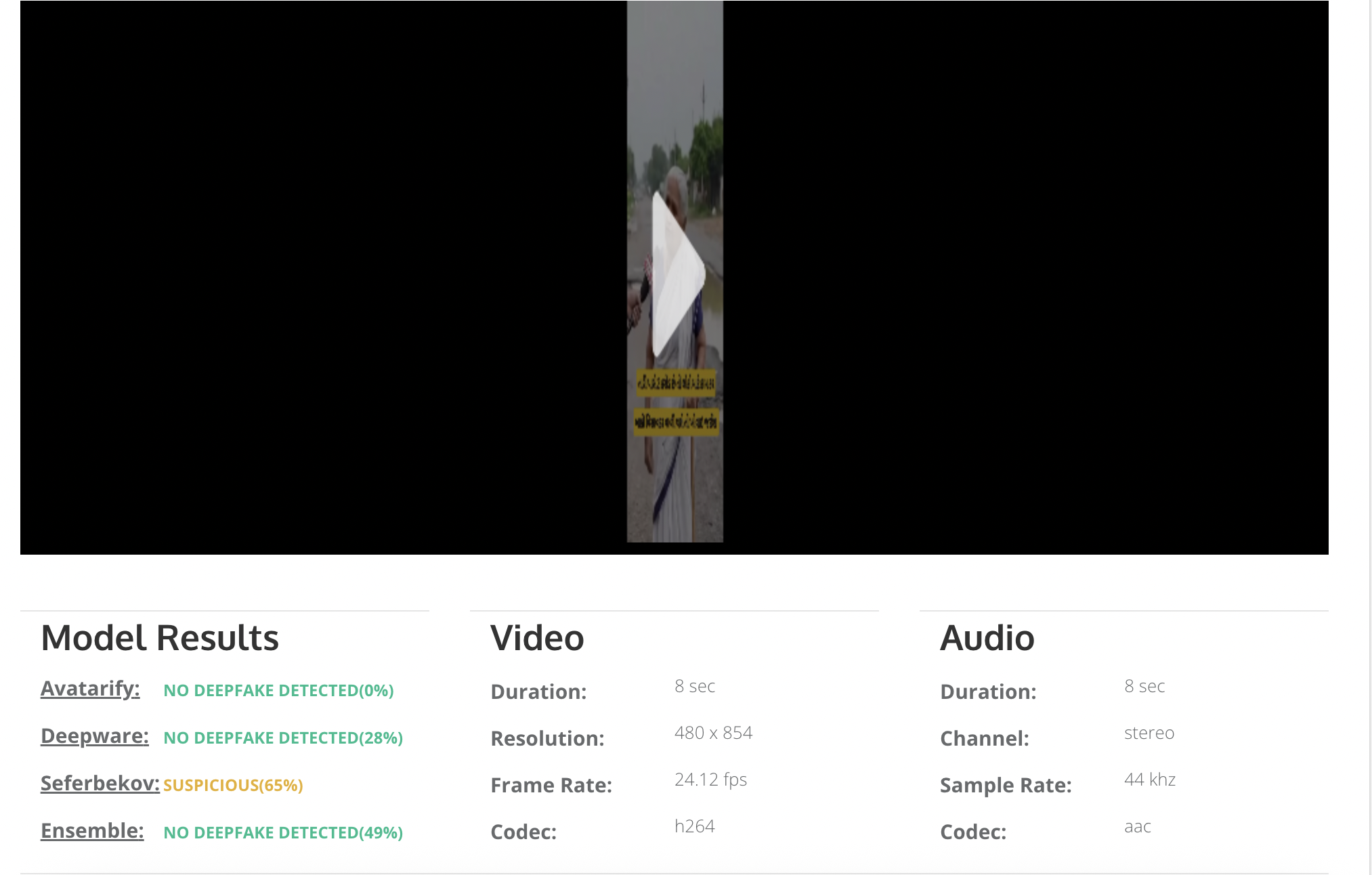This screenshot has height=875, width=1372.
Task: Click Avatarify's No Deepfake Detected (0%) result
Action: [278, 691]
